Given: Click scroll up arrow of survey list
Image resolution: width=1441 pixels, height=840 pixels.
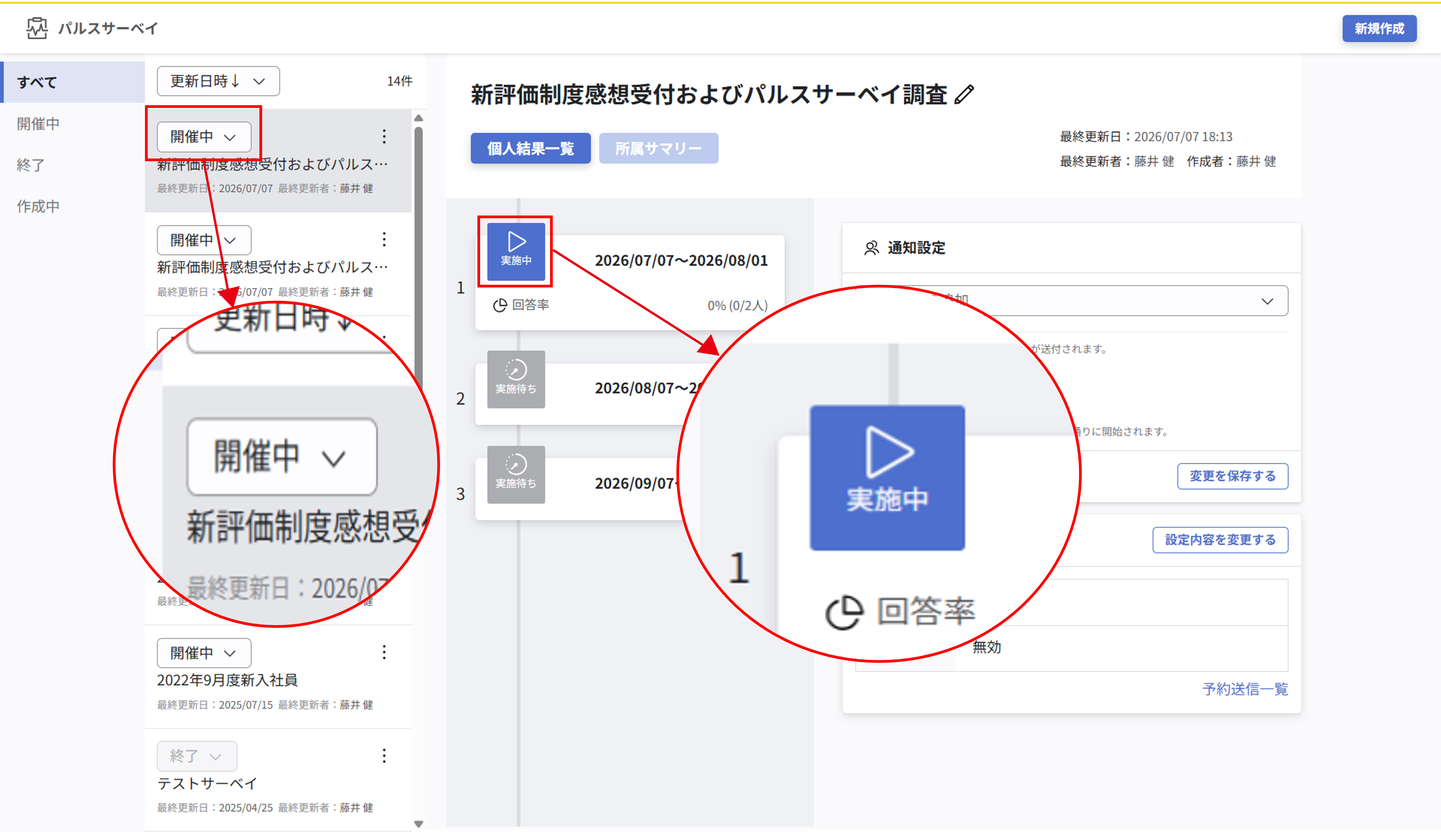Looking at the screenshot, I should click(419, 118).
